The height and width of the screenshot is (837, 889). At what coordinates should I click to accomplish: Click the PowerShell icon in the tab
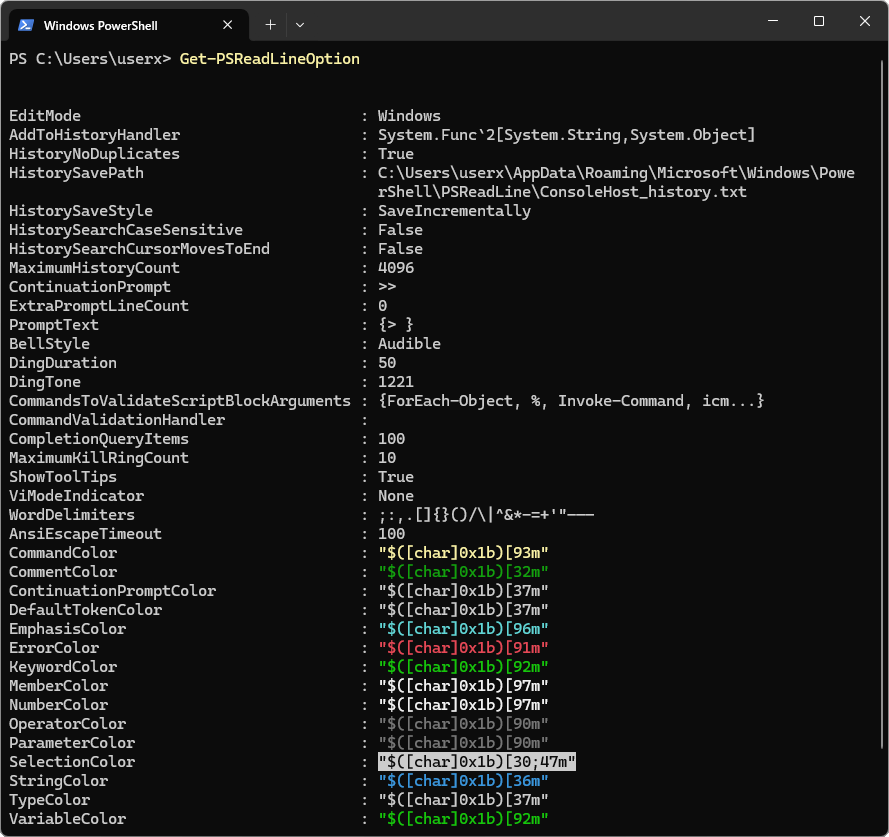[x=27, y=24]
